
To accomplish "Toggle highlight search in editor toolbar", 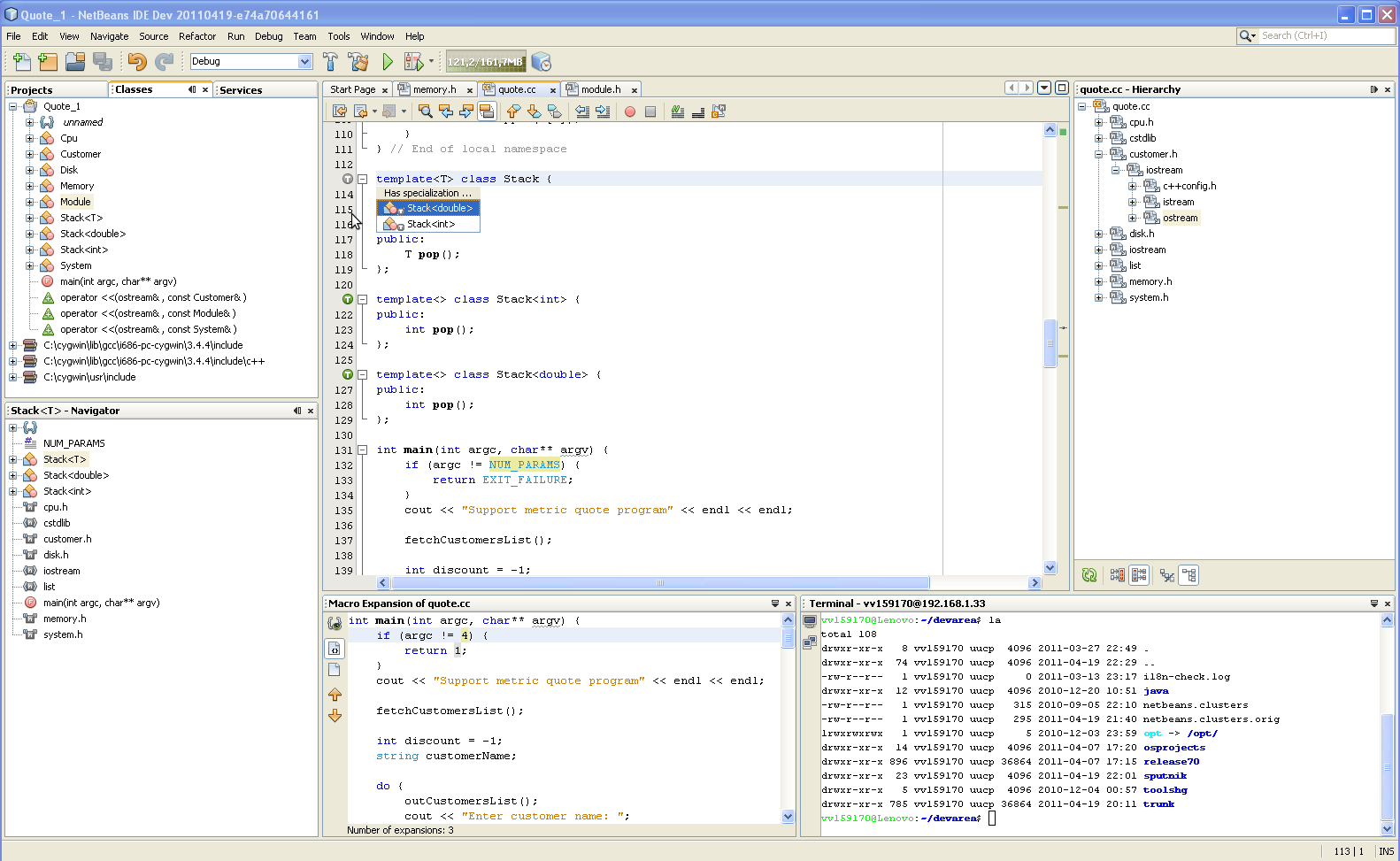I will [487, 111].
